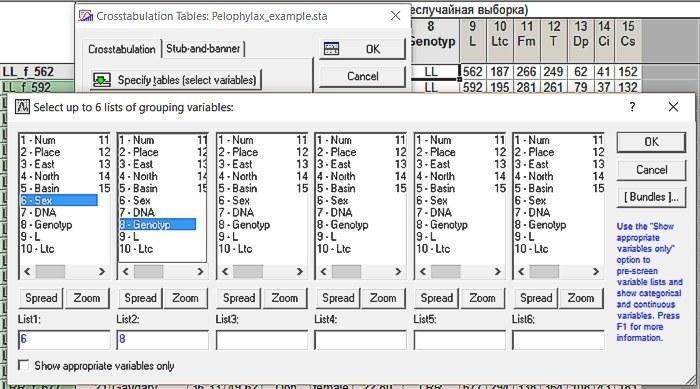Select '7 - DNA' in the fourth list
700x389 pixels.
click(x=334, y=213)
